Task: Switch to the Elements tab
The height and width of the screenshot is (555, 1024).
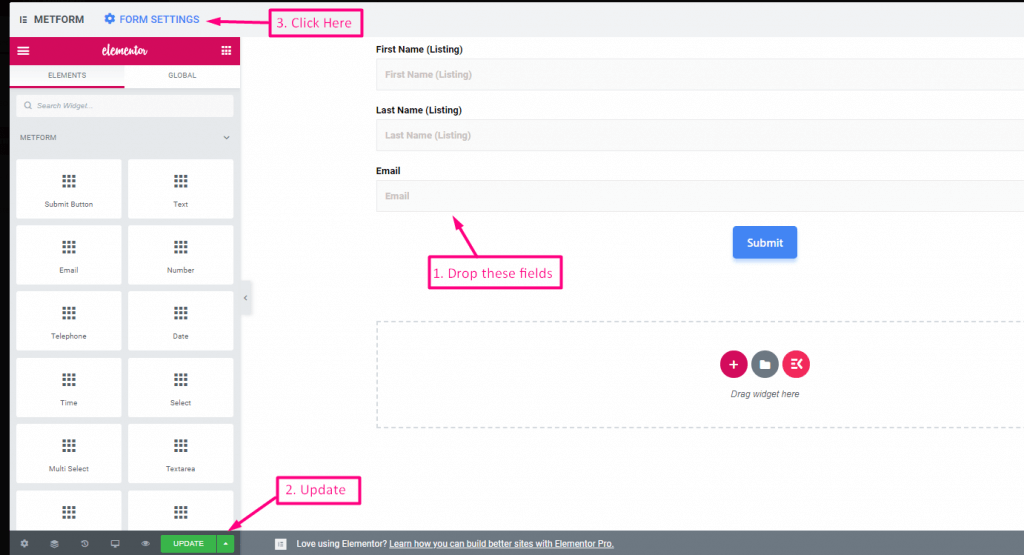Action: click(x=67, y=75)
